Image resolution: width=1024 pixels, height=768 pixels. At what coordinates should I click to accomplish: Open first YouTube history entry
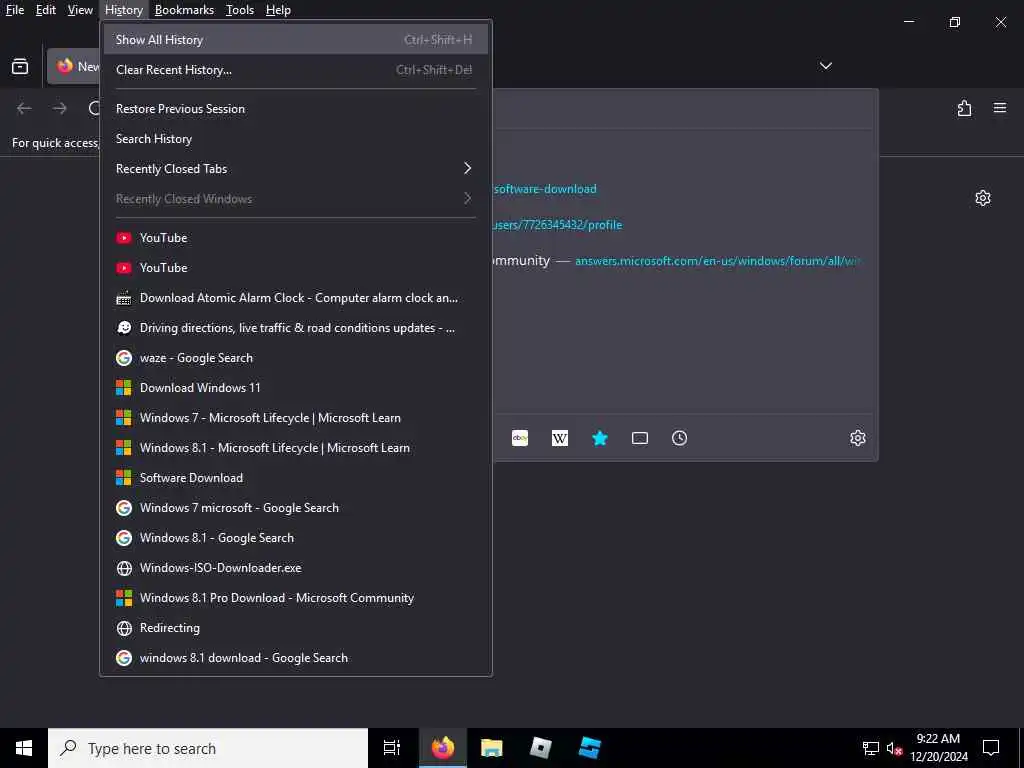[295, 238]
